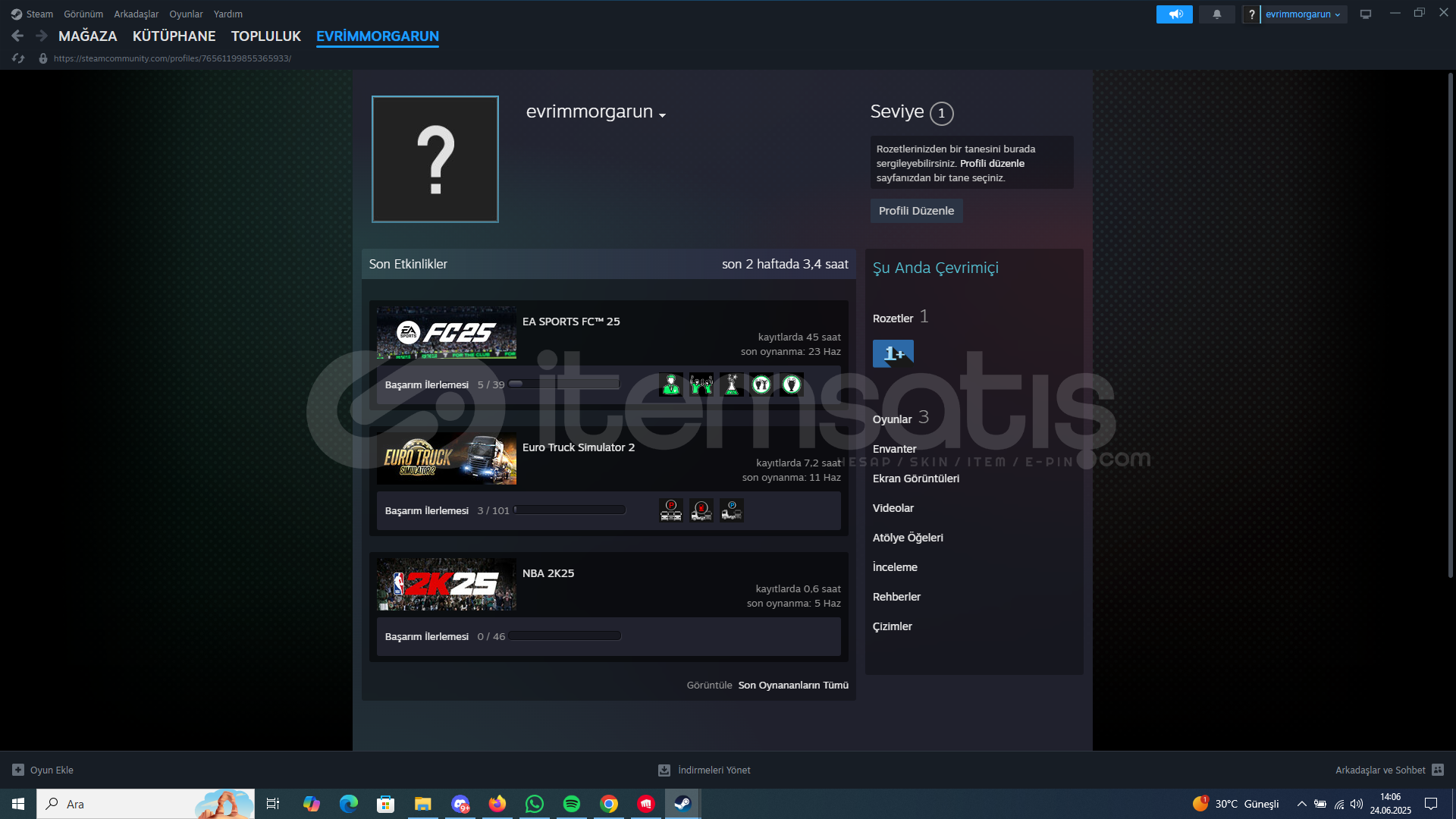Go to the TOPLULUK tab
Screen dimensions: 1456x819
(266, 36)
